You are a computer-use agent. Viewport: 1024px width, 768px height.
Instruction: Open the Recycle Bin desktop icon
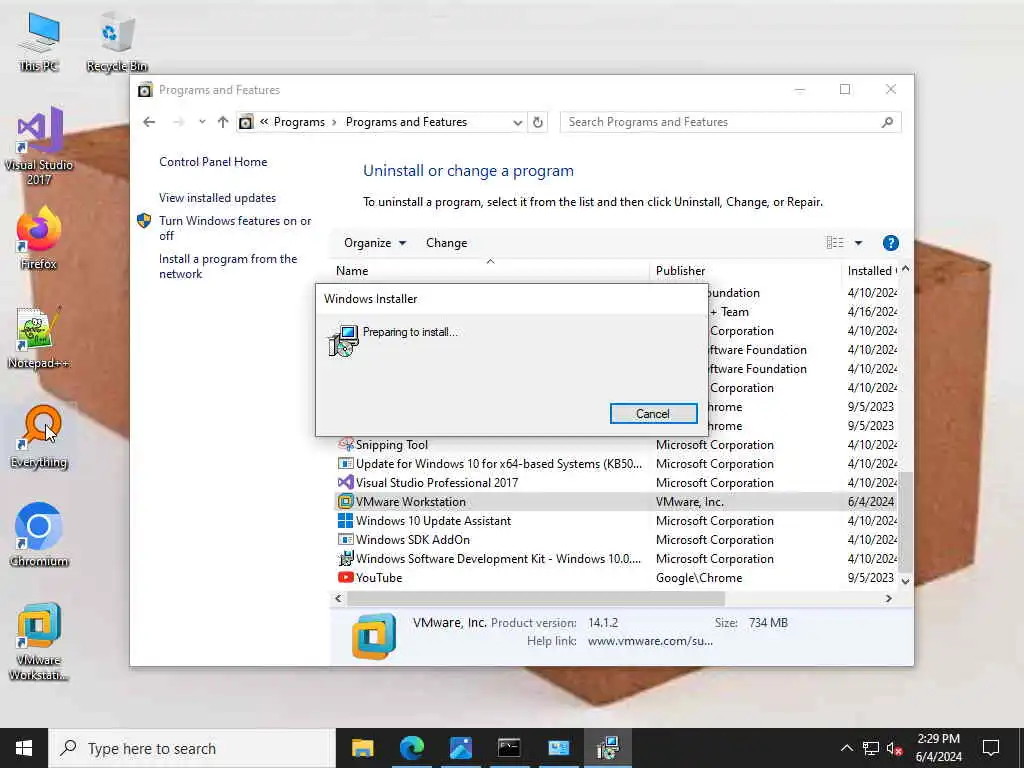click(117, 41)
